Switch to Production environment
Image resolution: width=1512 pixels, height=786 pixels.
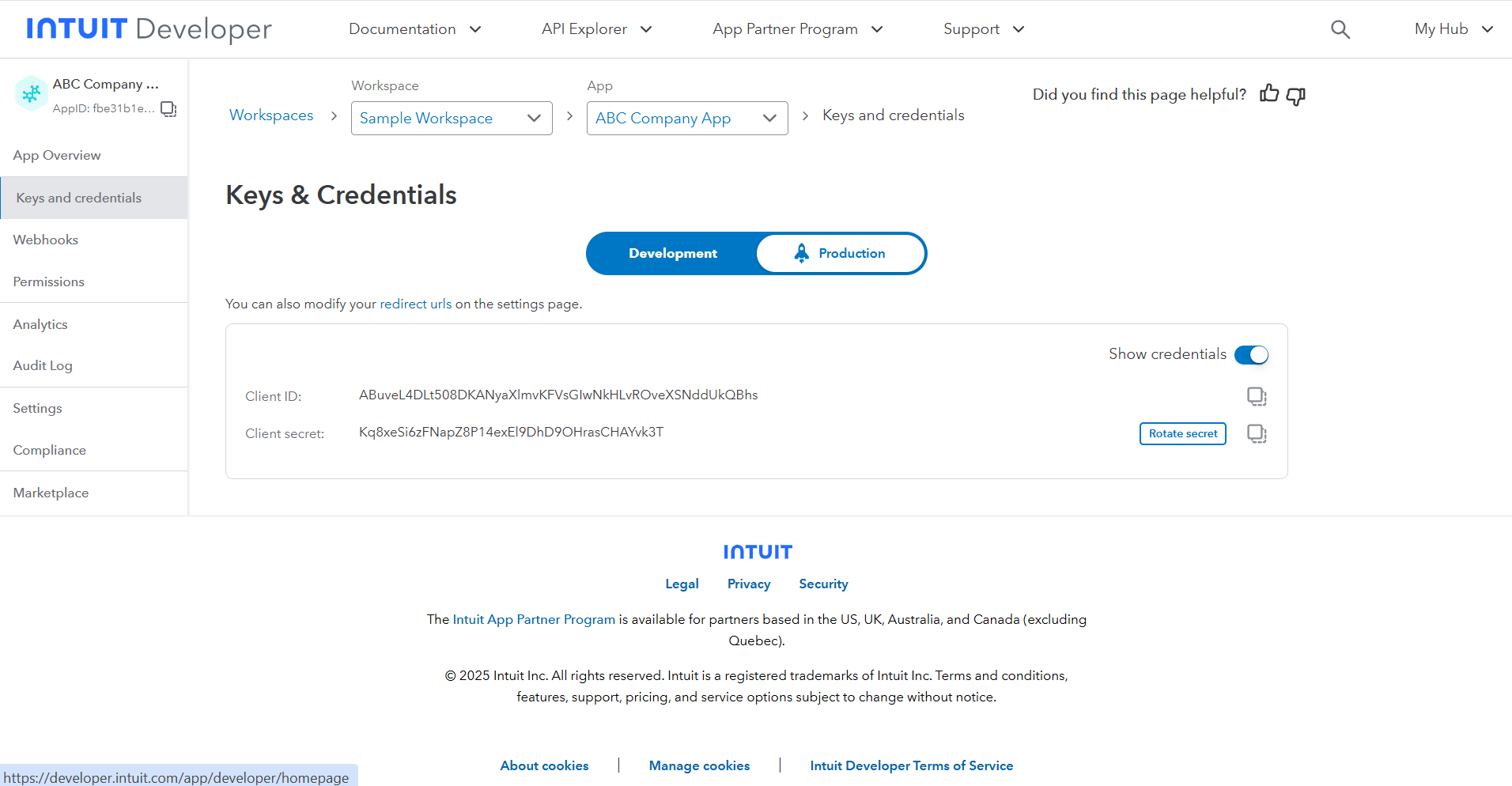(x=840, y=253)
